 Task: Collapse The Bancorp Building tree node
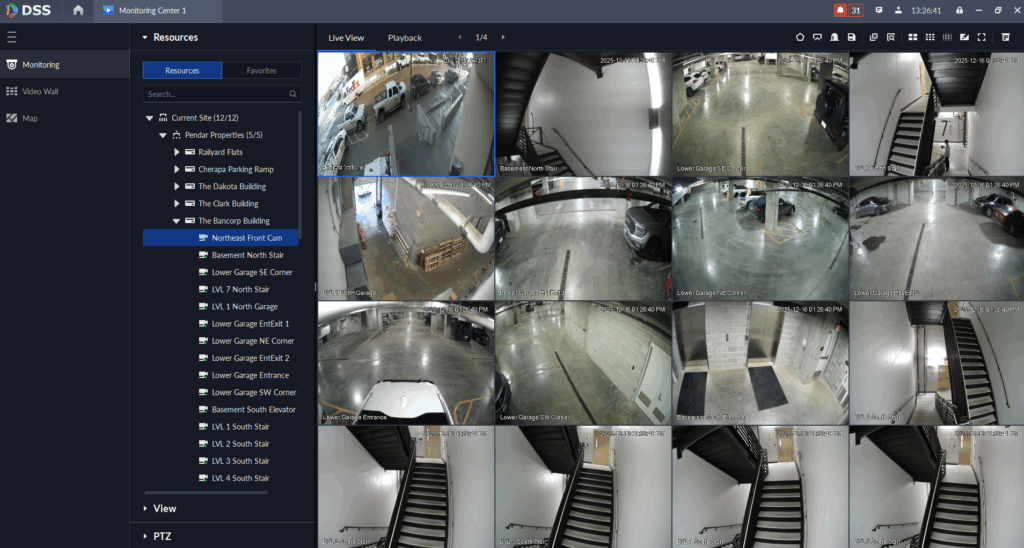tap(176, 221)
